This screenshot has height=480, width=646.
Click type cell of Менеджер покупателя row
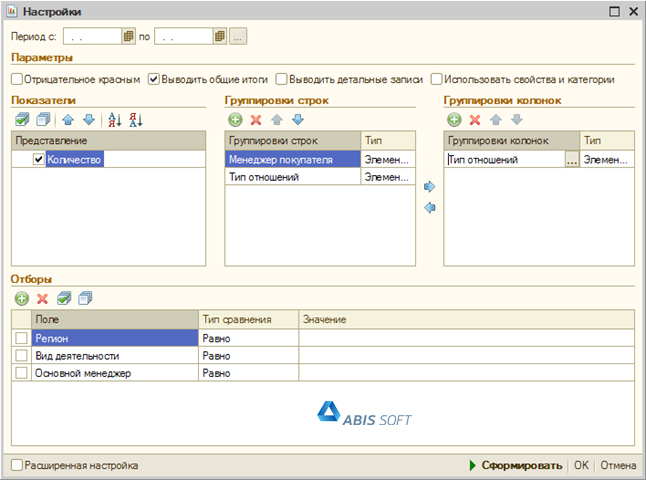tap(388, 159)
